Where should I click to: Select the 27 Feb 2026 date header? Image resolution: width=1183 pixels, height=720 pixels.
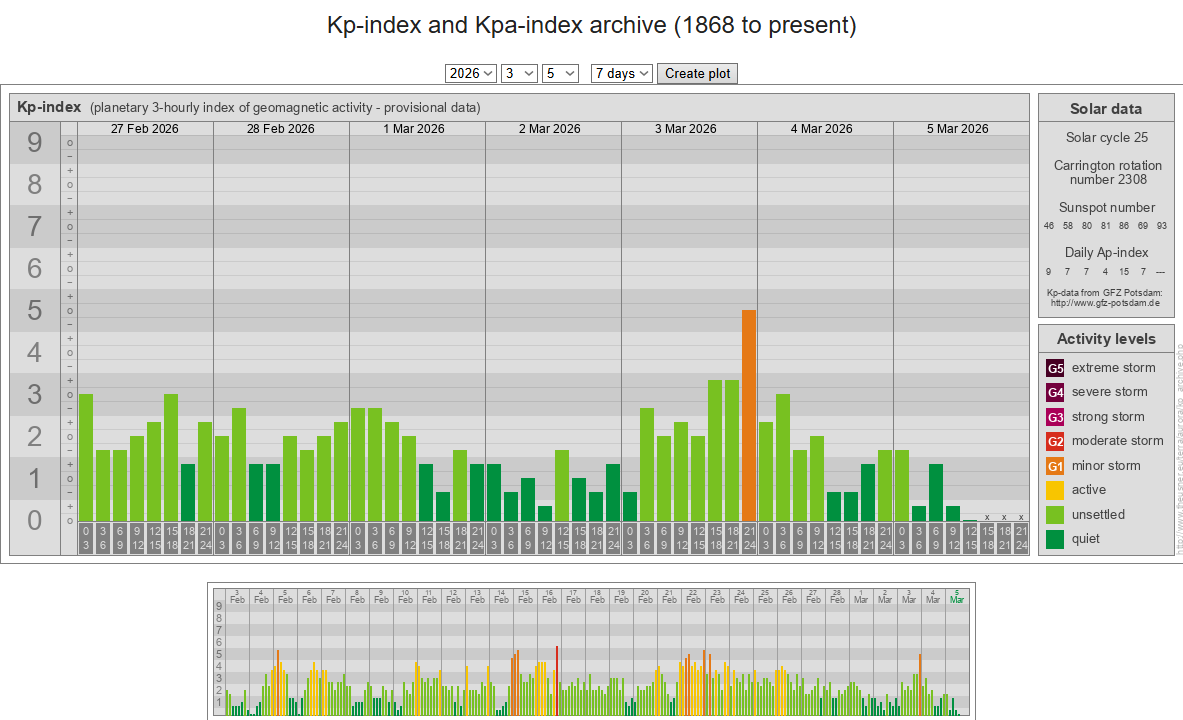coord(145,129)
